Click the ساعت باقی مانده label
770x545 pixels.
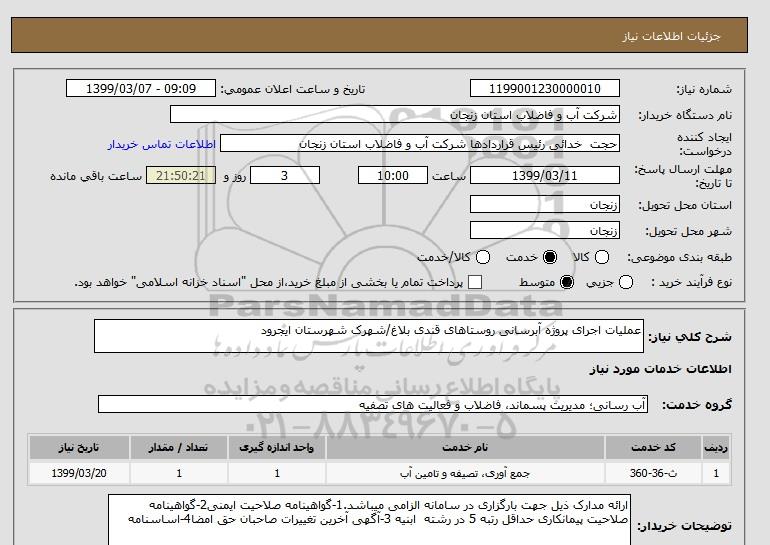pos(96,176)
